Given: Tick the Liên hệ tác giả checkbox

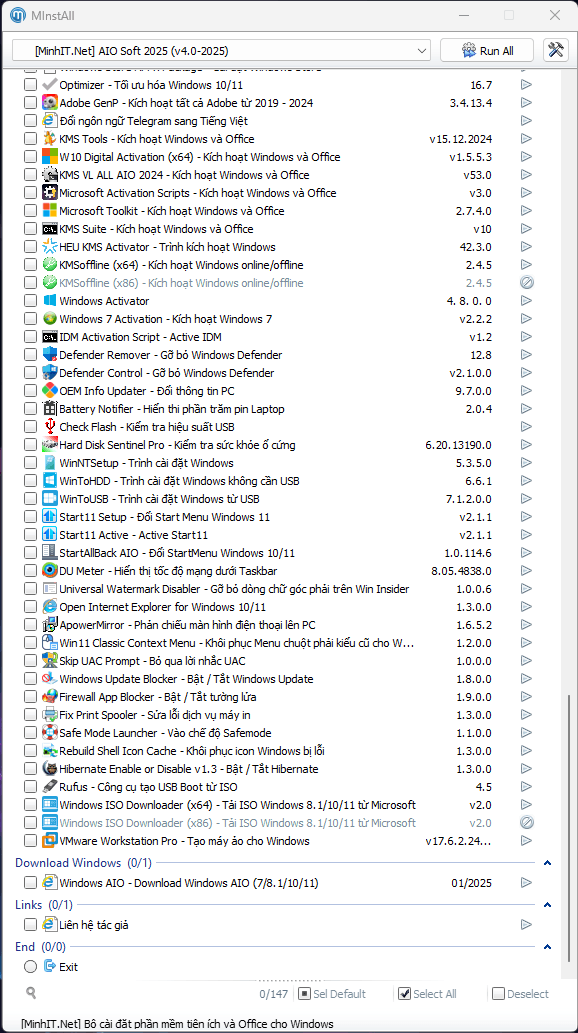Looking at the screenshot, I should [30, 925].
